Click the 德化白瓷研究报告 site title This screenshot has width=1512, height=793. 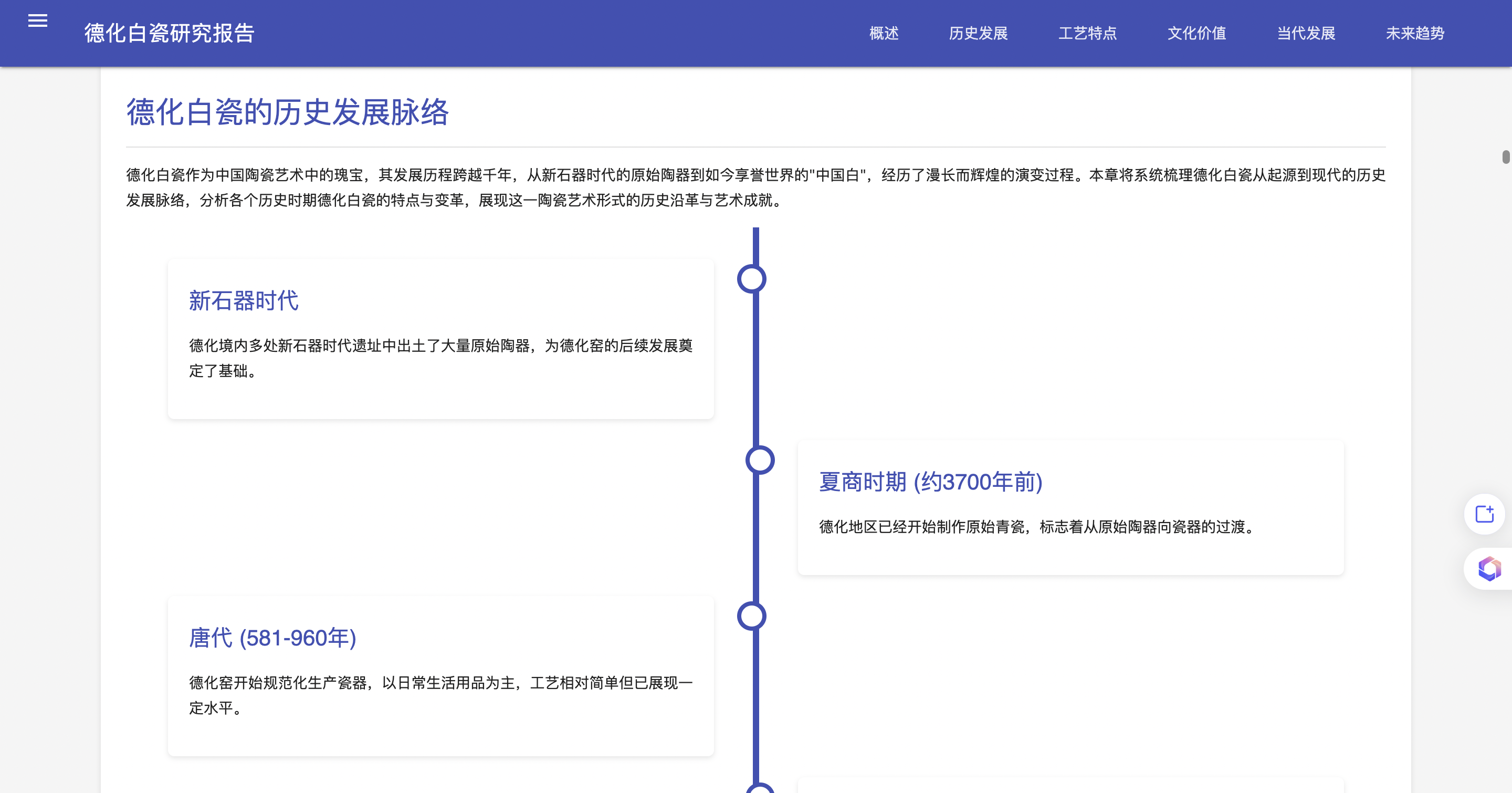click(170, 34)
